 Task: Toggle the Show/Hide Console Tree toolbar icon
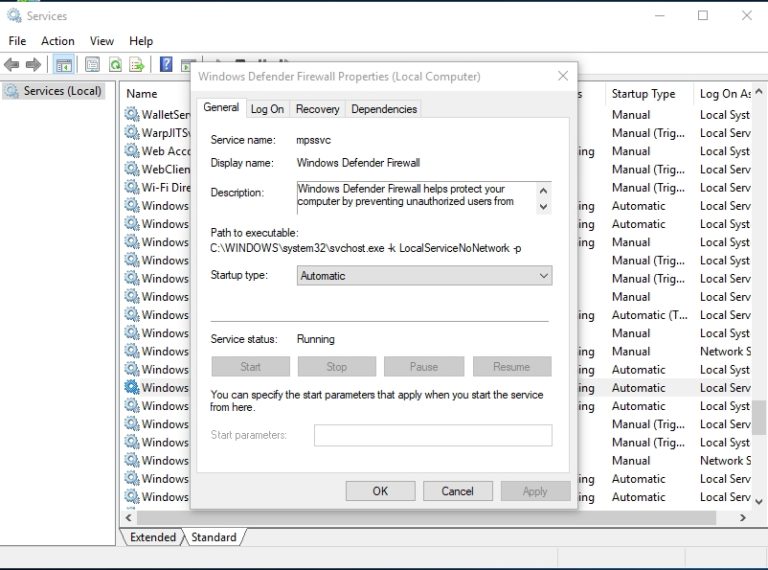(64, 65)
